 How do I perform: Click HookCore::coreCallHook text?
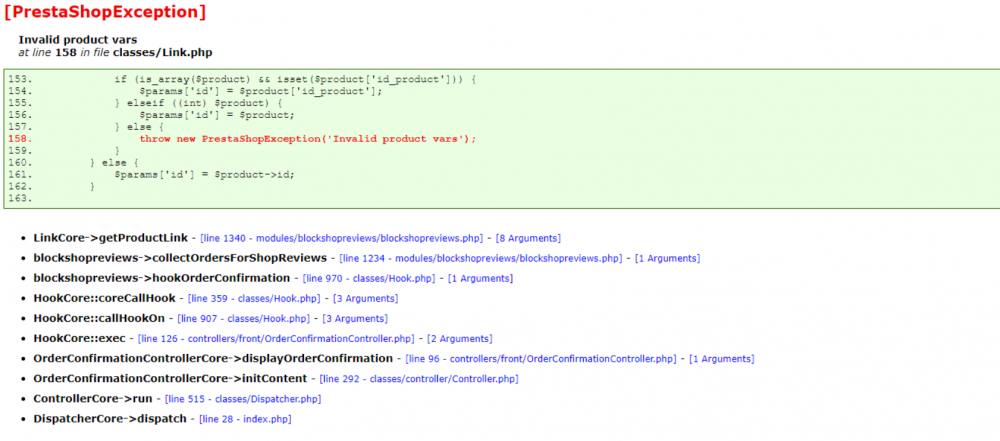coord(105,299)
